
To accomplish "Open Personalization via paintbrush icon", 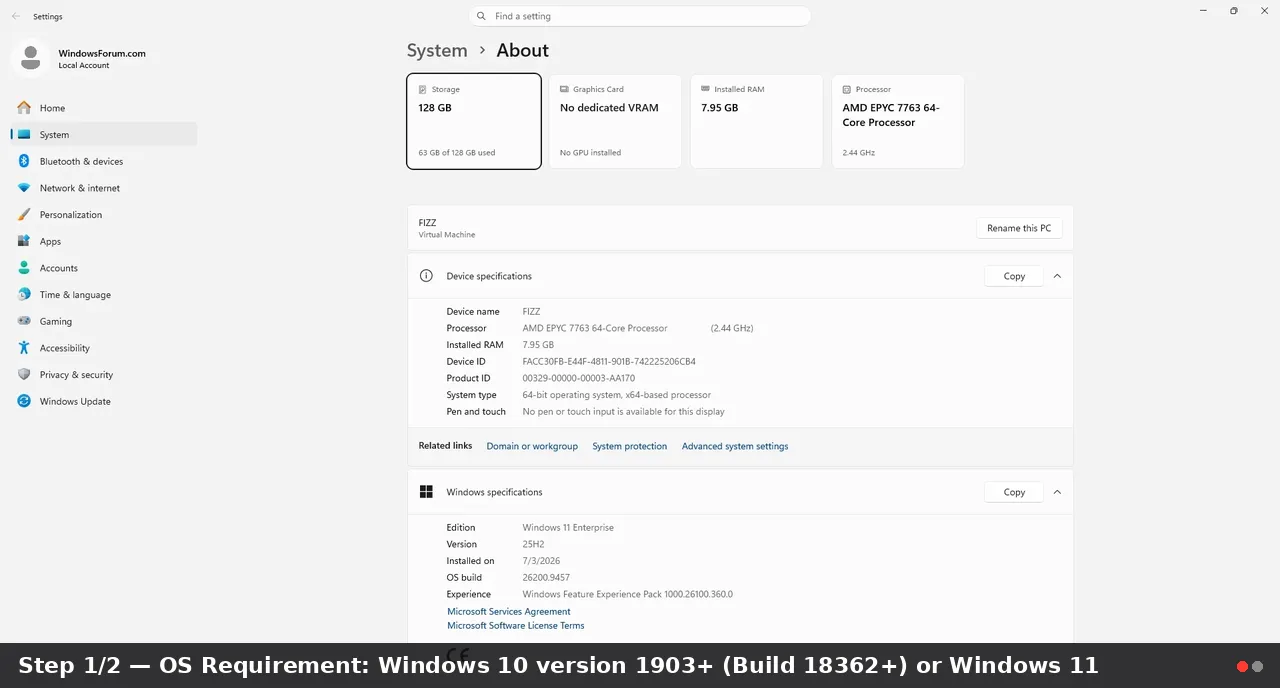I will 24,215.
